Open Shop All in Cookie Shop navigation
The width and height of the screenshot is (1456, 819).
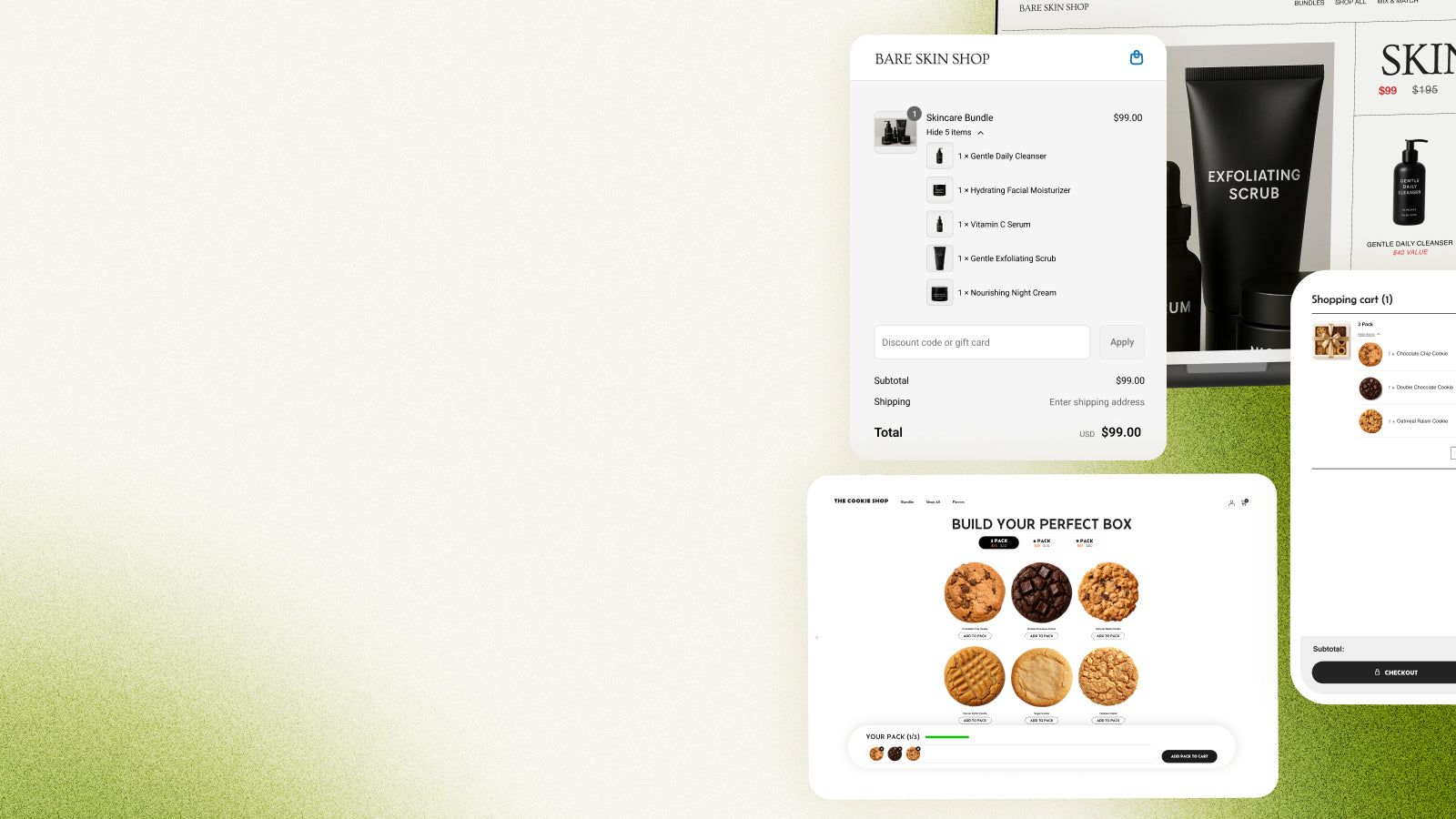tap(933, 501)
